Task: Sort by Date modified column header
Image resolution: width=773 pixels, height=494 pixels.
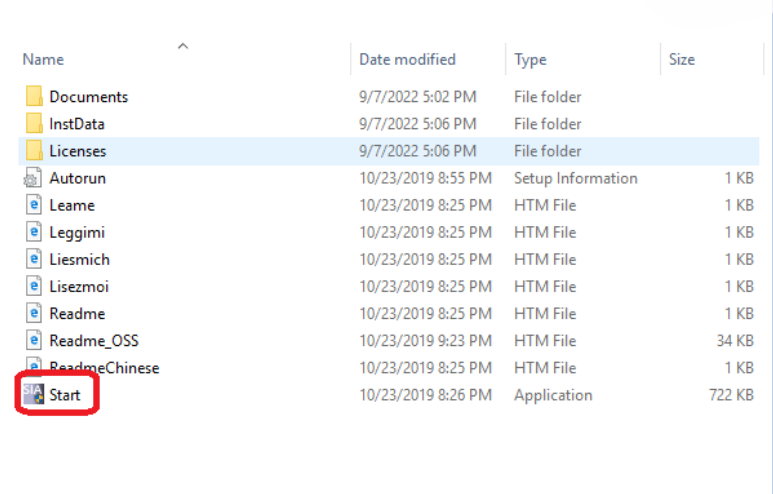Action: pyautogui.click(x=407, y=60)
